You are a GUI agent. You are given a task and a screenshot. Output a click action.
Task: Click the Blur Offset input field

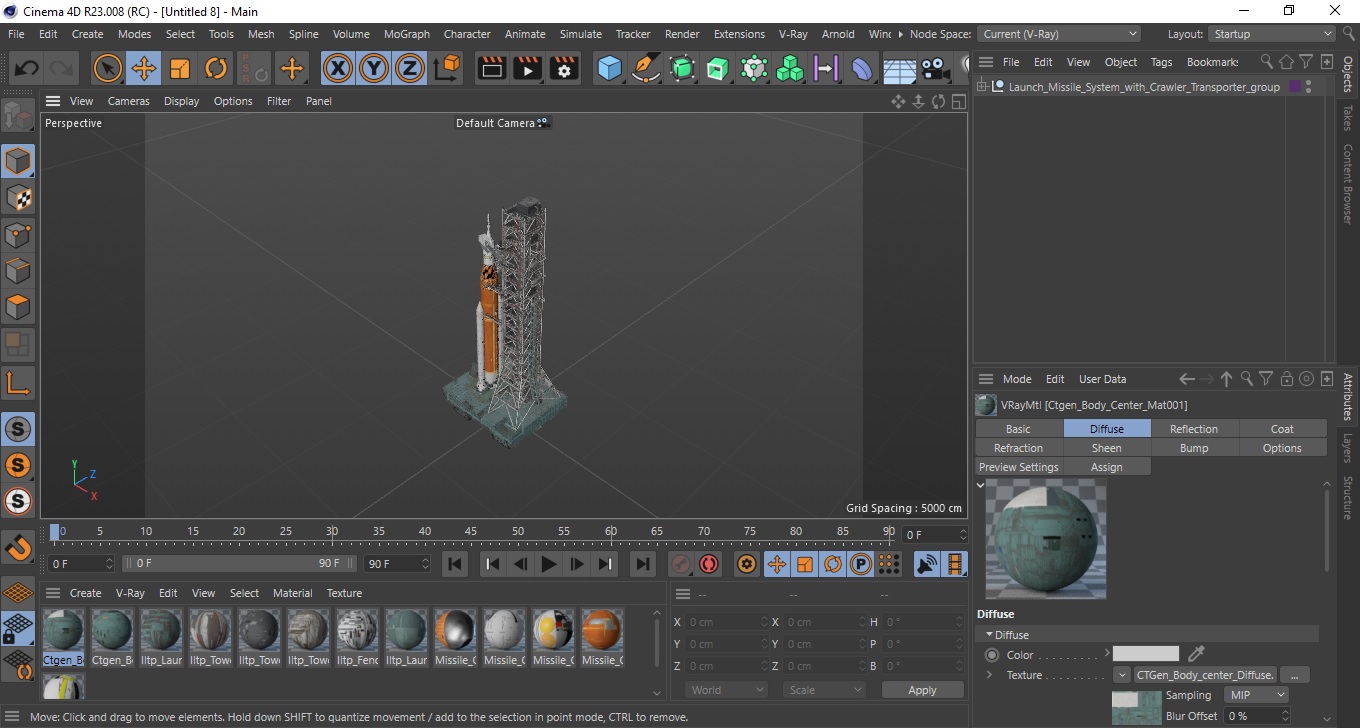[1256, 716]
